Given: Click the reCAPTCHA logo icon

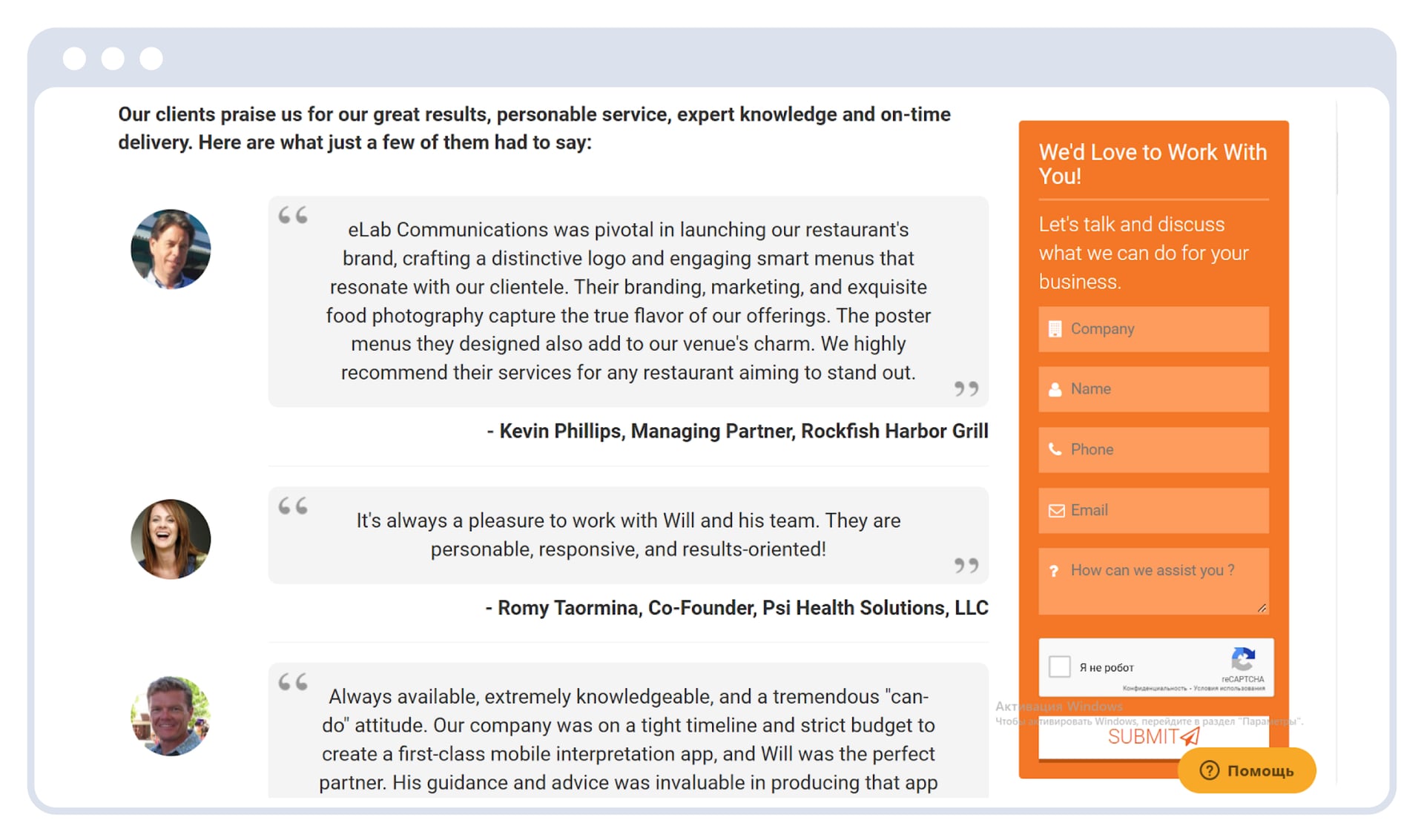Looking at the screenshot, I should tap(1243, 659).
